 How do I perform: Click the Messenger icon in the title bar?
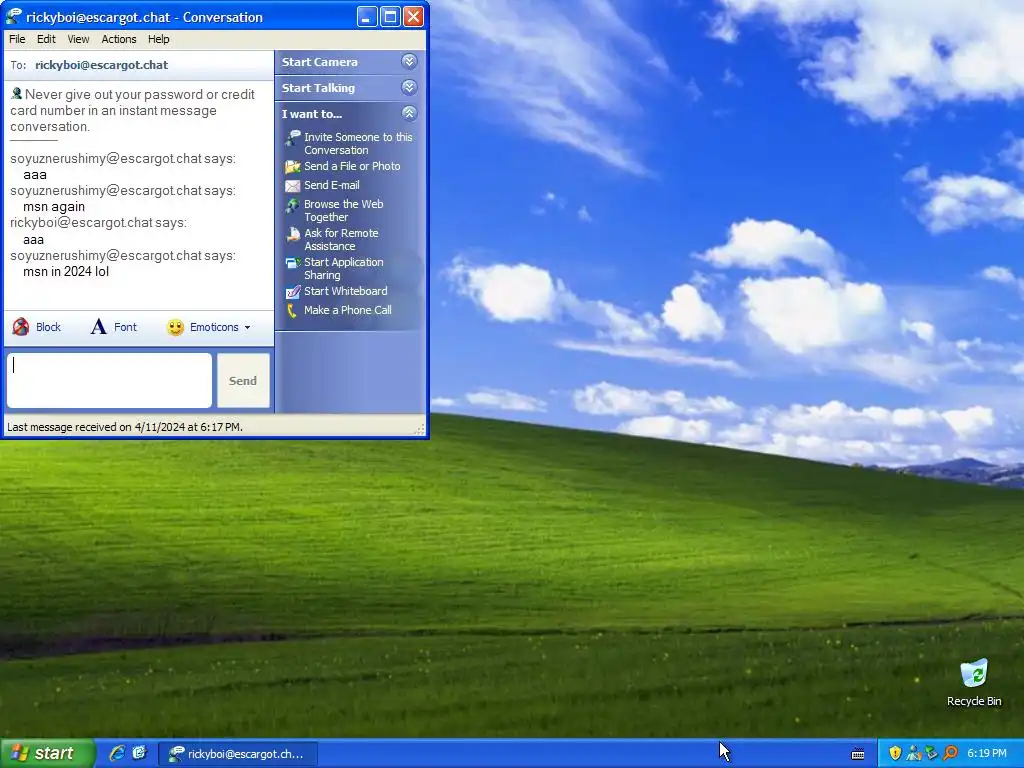click(12, 16)
